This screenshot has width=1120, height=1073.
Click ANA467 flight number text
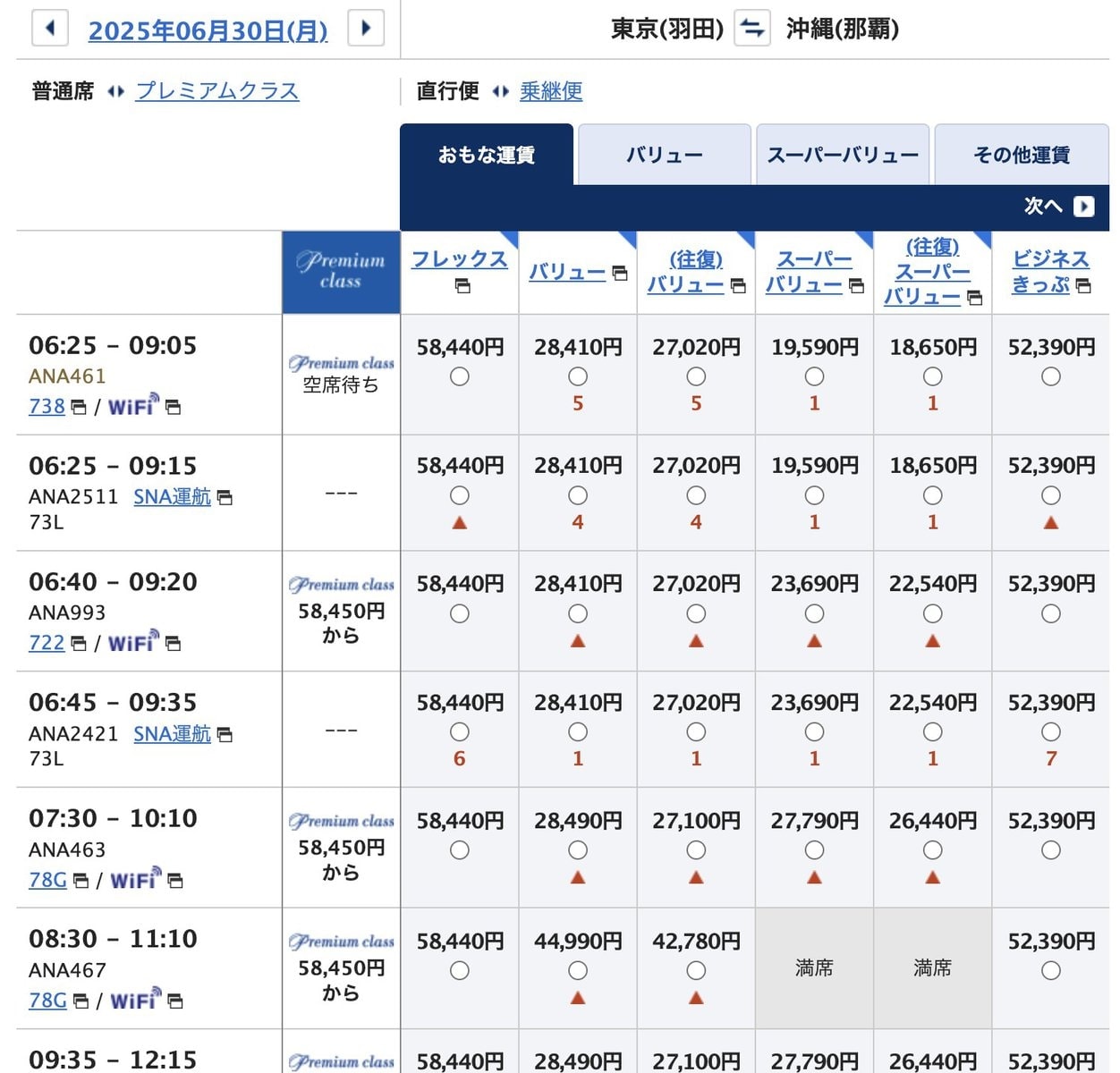(67, 970)
